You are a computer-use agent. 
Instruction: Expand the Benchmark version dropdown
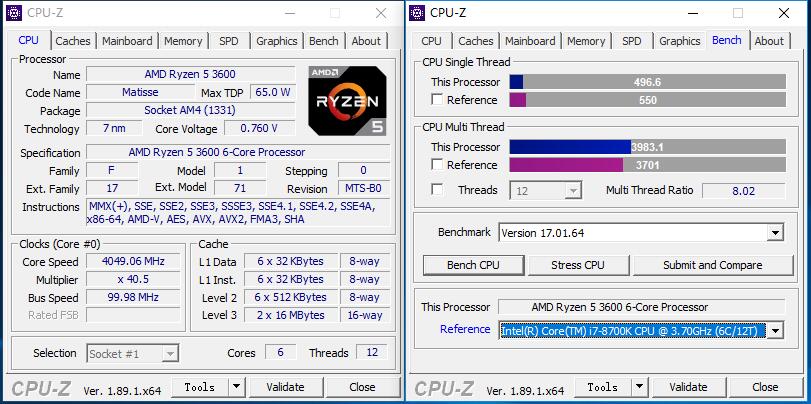[x=775, y=233]
